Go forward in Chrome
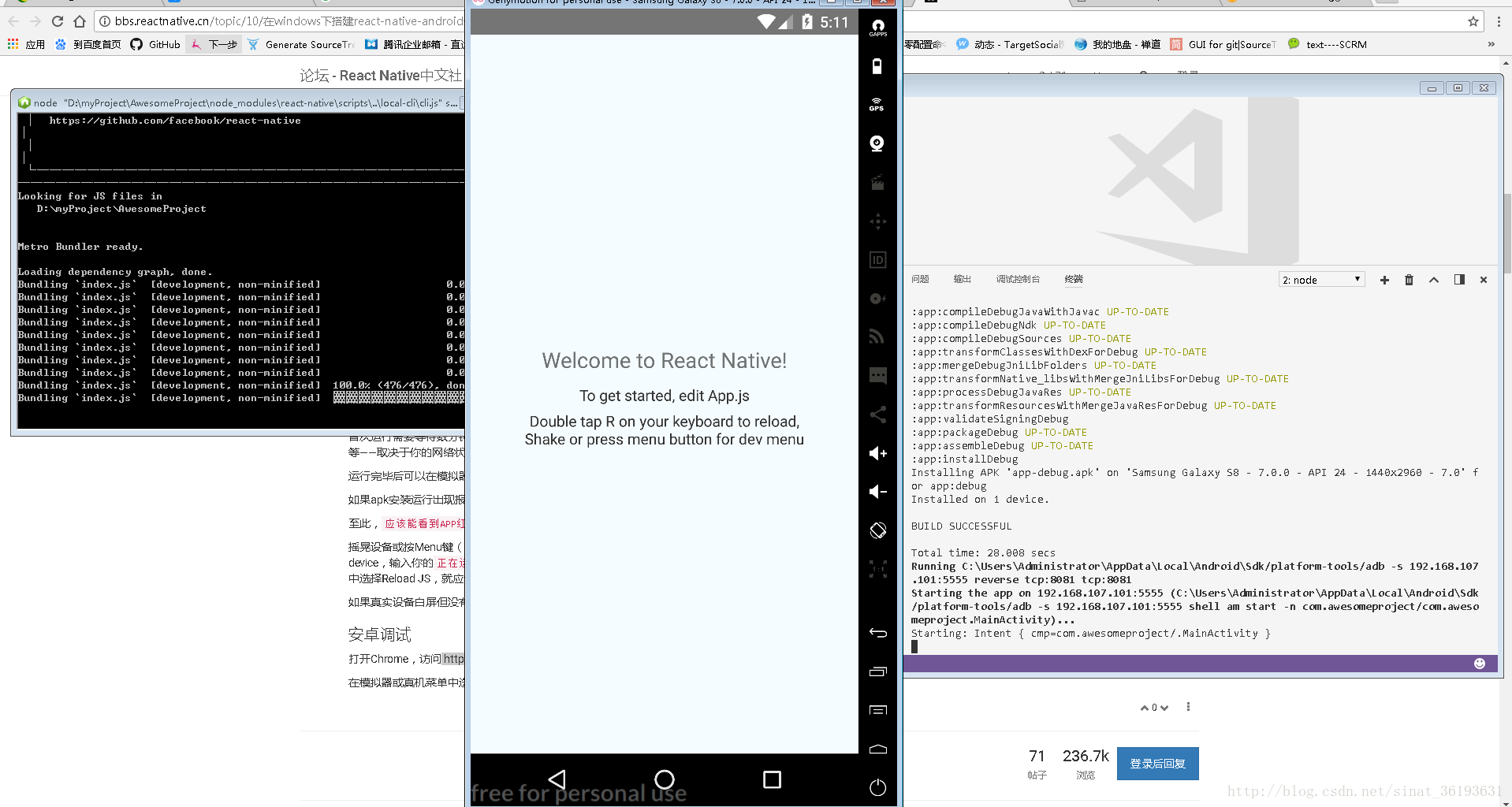This screenshot has height=807, width=1512. point(35,21)
